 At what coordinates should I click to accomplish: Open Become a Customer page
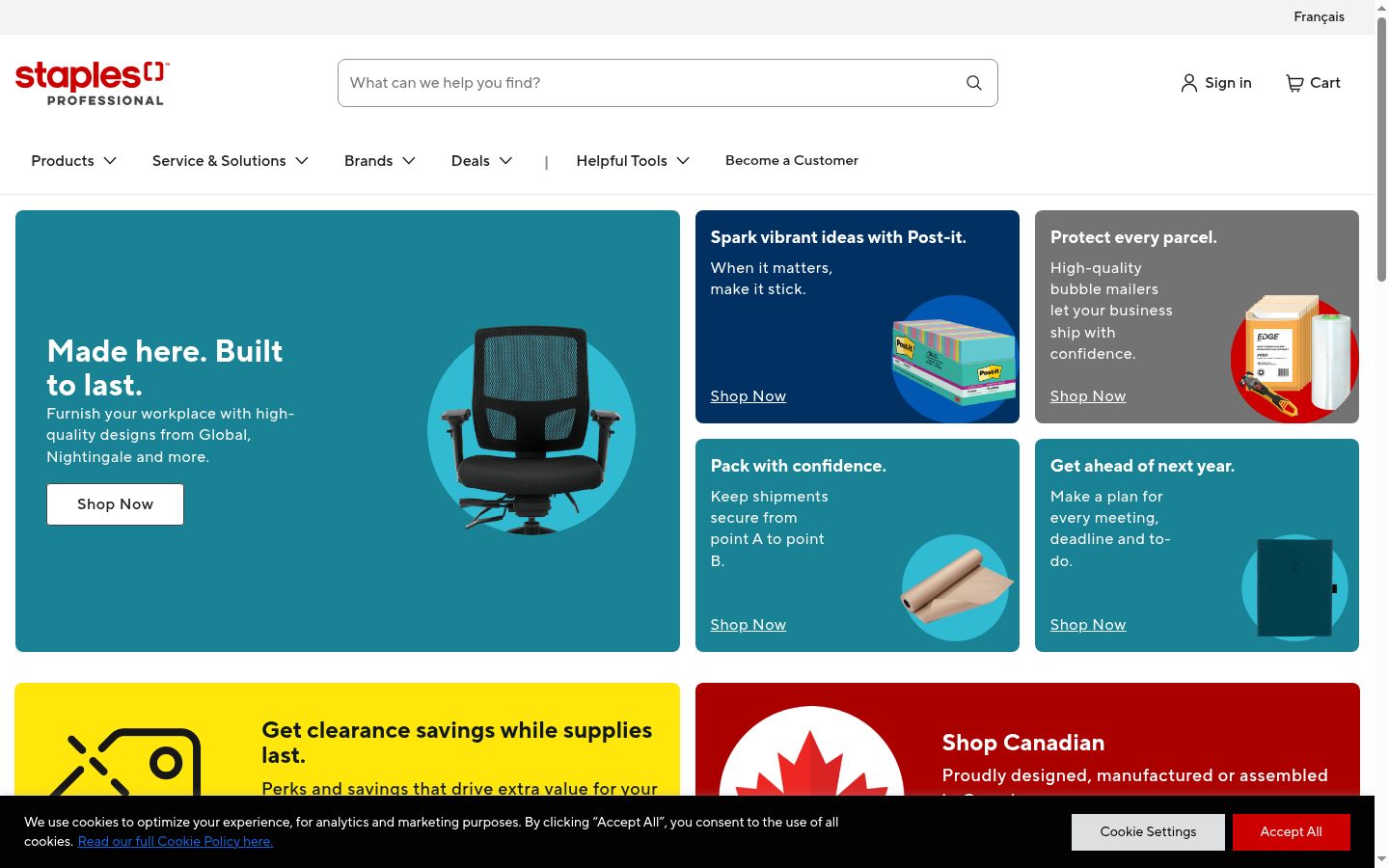(792, 161)
